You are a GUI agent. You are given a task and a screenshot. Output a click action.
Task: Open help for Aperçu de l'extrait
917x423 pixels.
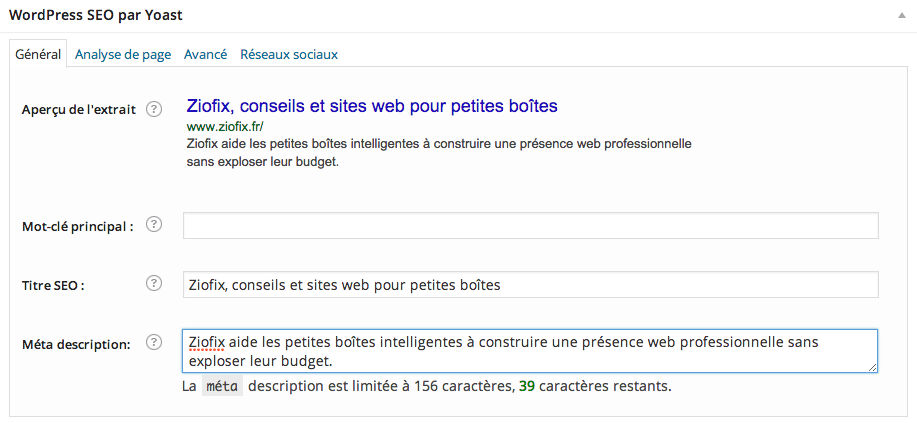point(153,109)
